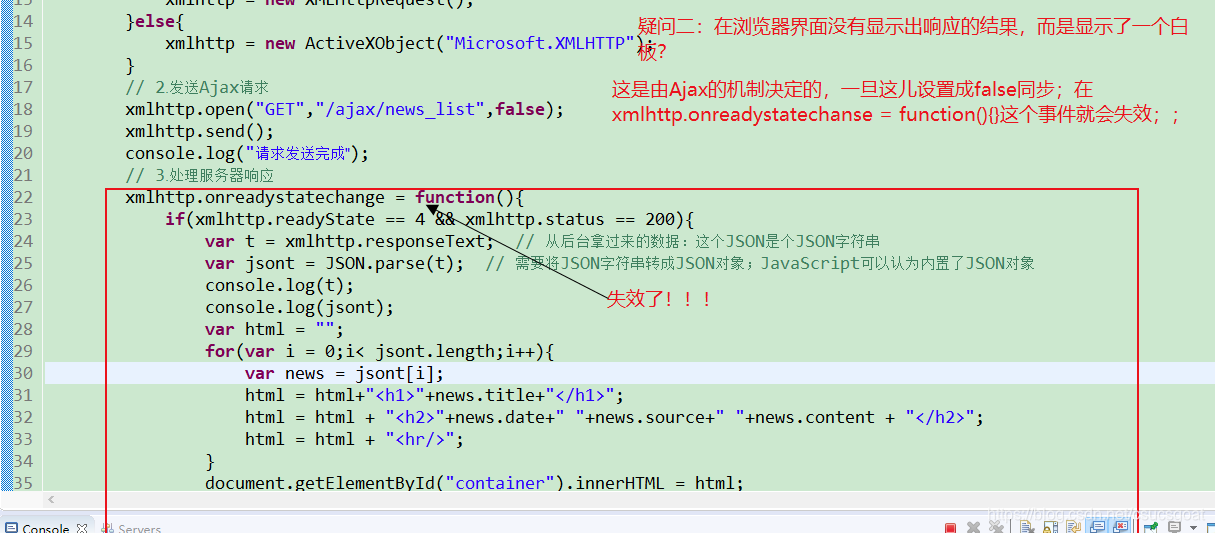1215x533 pixels.
Task: Open the Servers tab
Action: (130, 528)
